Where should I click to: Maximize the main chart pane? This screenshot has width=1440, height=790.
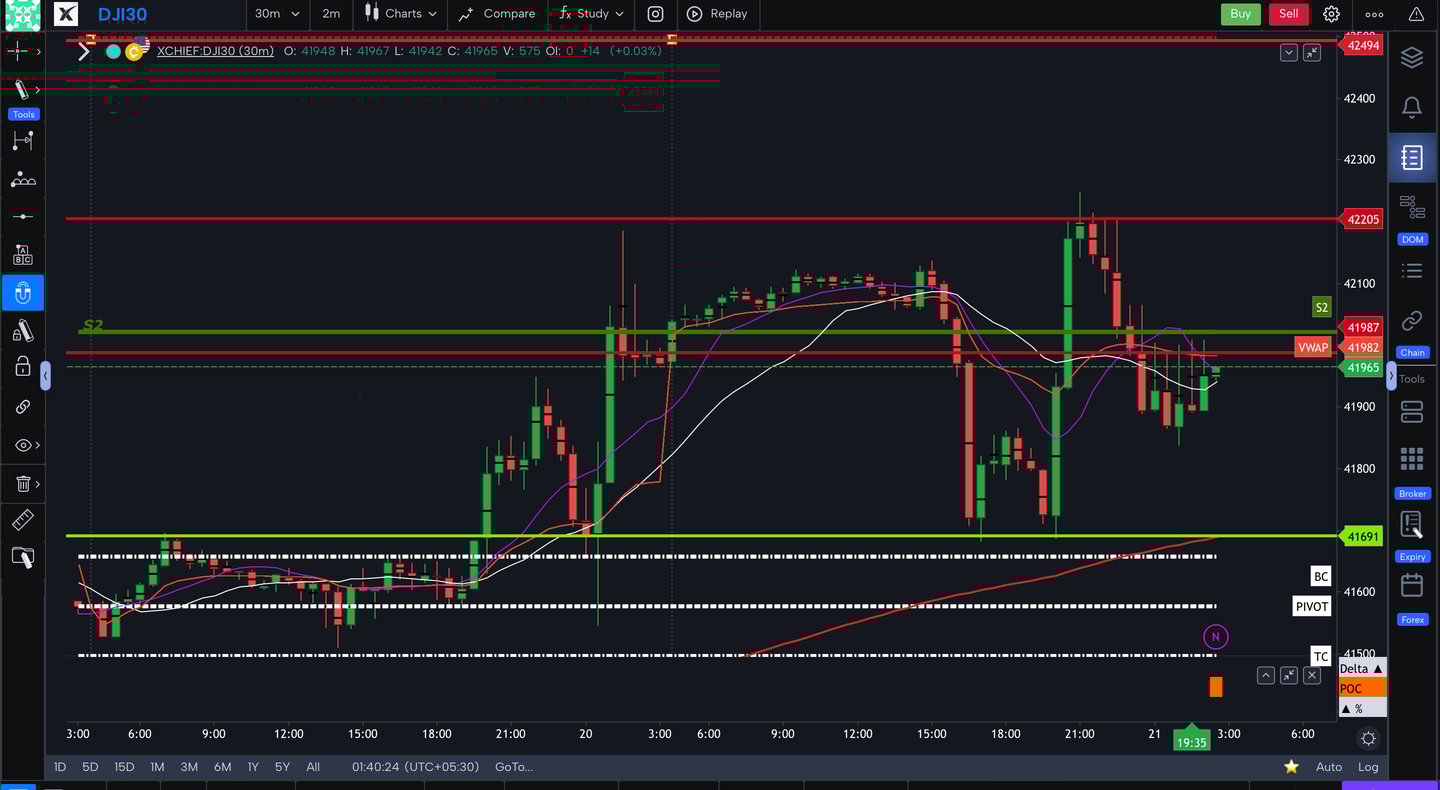coord(1311,52)
